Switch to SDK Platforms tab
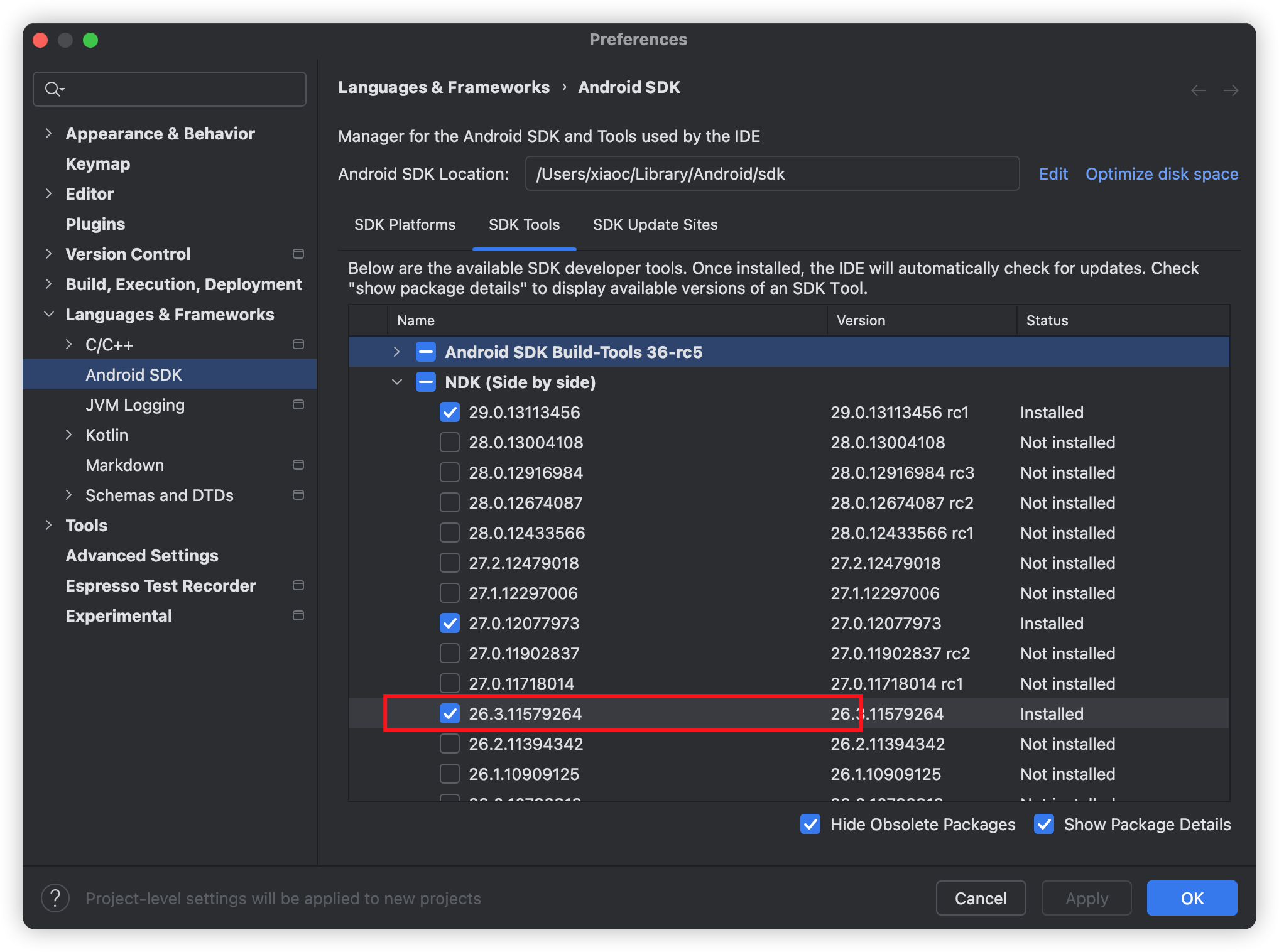The height and width of the screenshot is (952, 1279). click(x=405, y=225)
